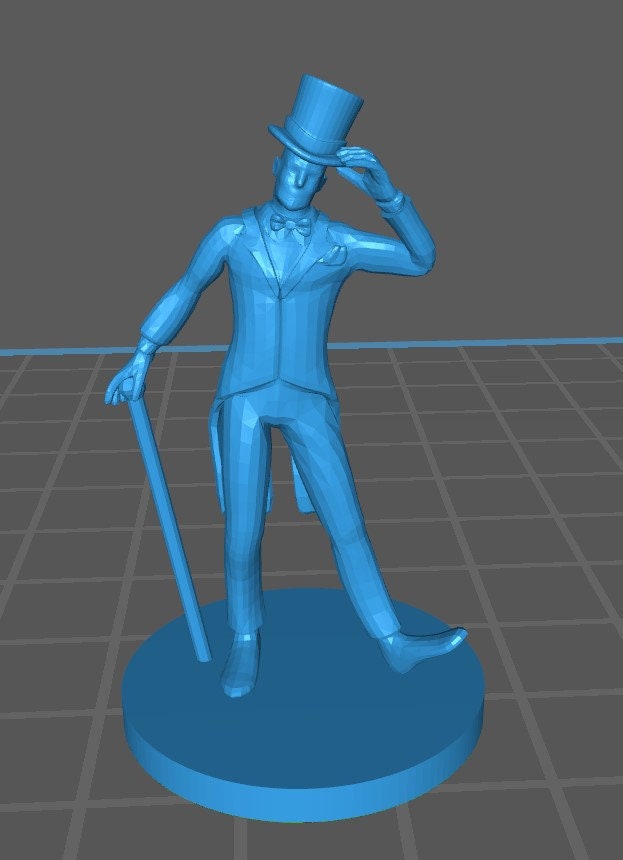623x860 pixels.
Task: Select the shirt cuff on raised wrist
Action: 391,202
